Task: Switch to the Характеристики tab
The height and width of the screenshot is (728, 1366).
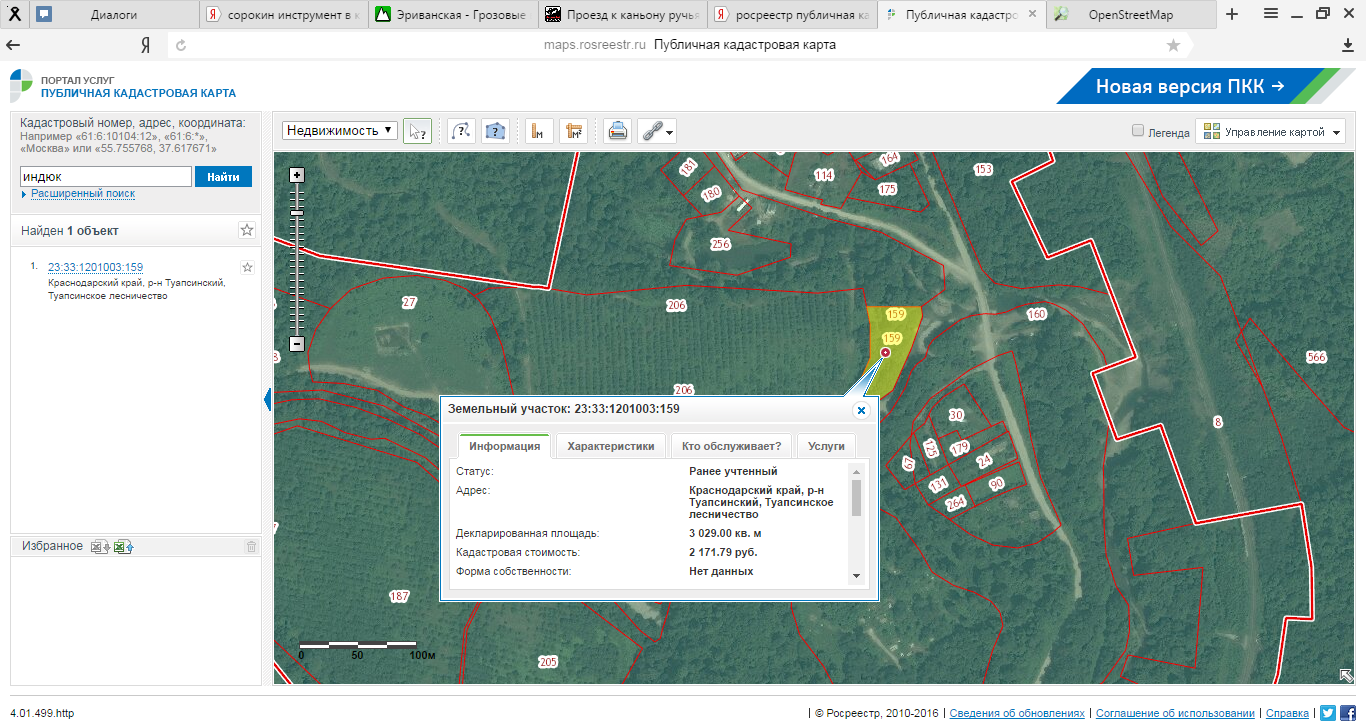Action: [x=610, y=446]
